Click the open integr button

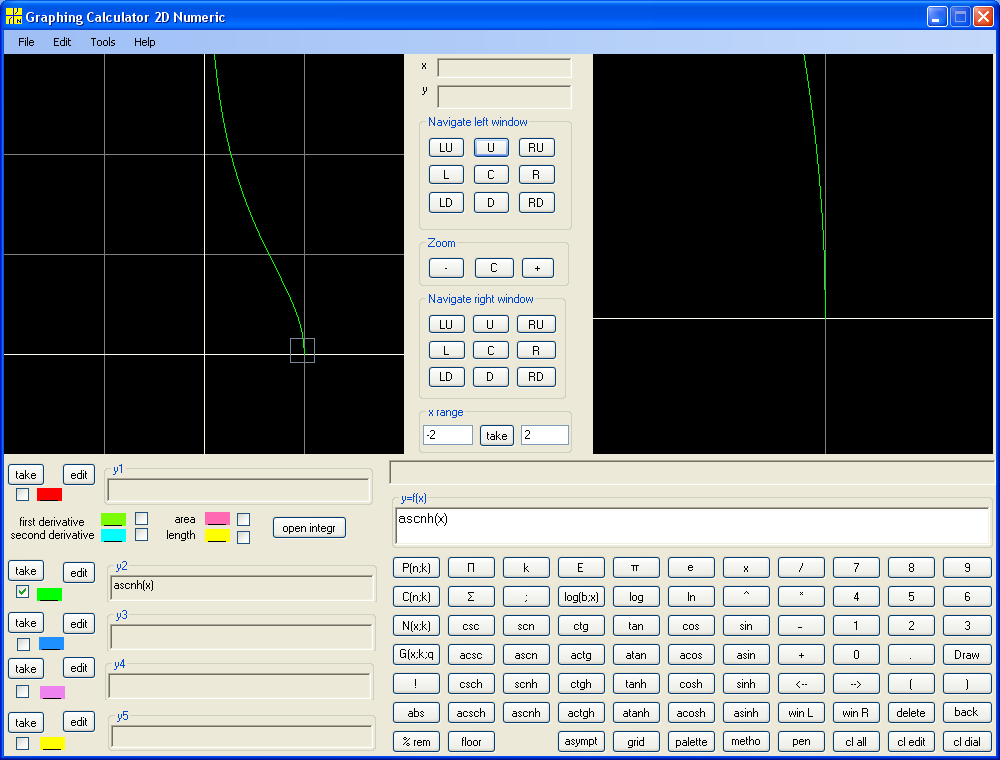(x=309, y=528)
